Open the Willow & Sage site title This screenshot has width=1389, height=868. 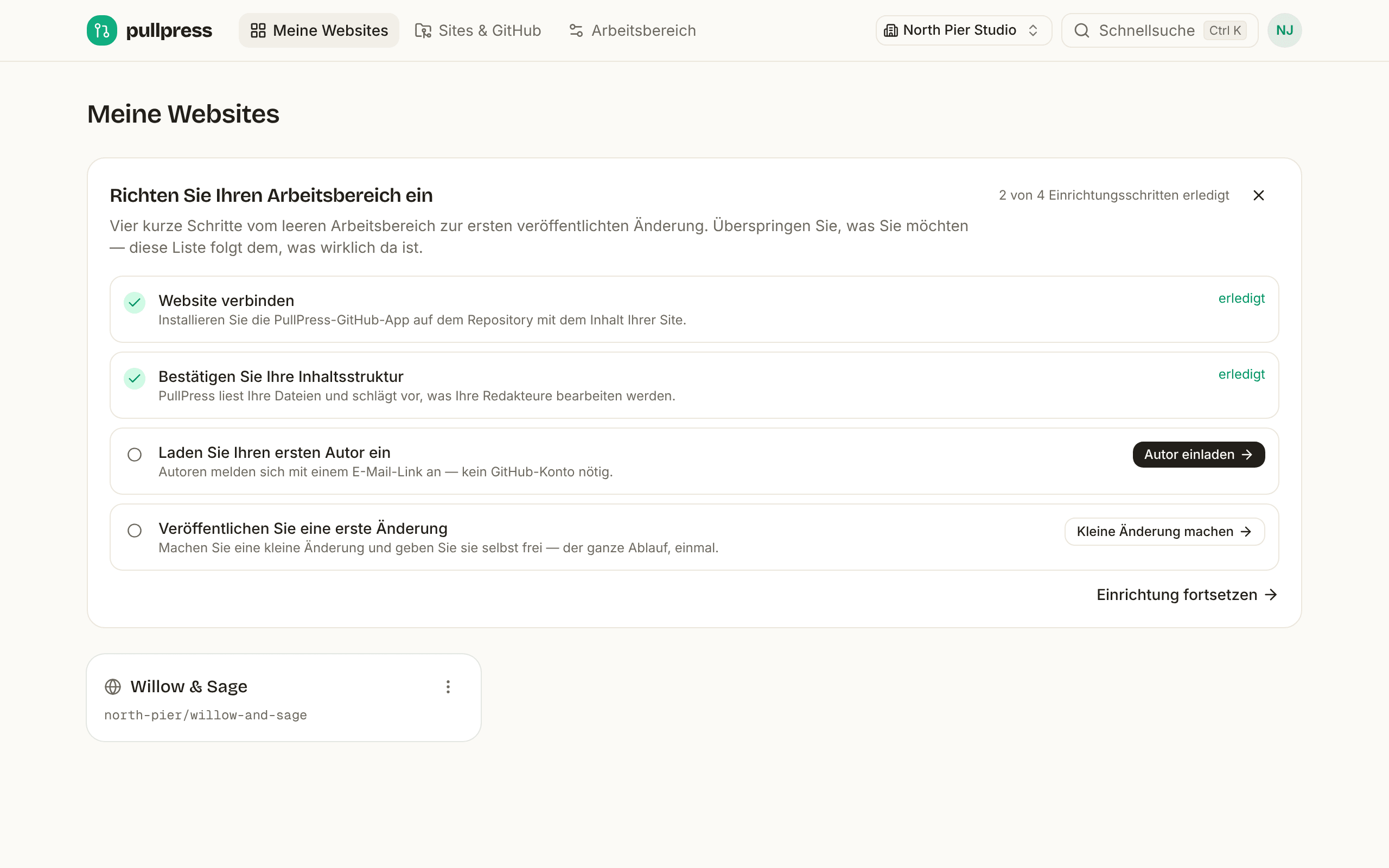(x=189, y=687)
